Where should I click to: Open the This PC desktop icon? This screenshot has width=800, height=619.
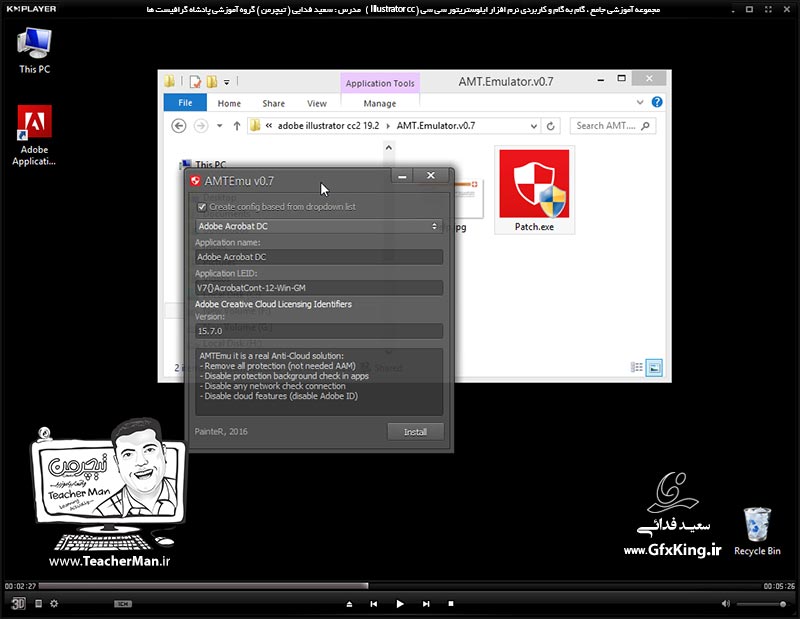34,51
